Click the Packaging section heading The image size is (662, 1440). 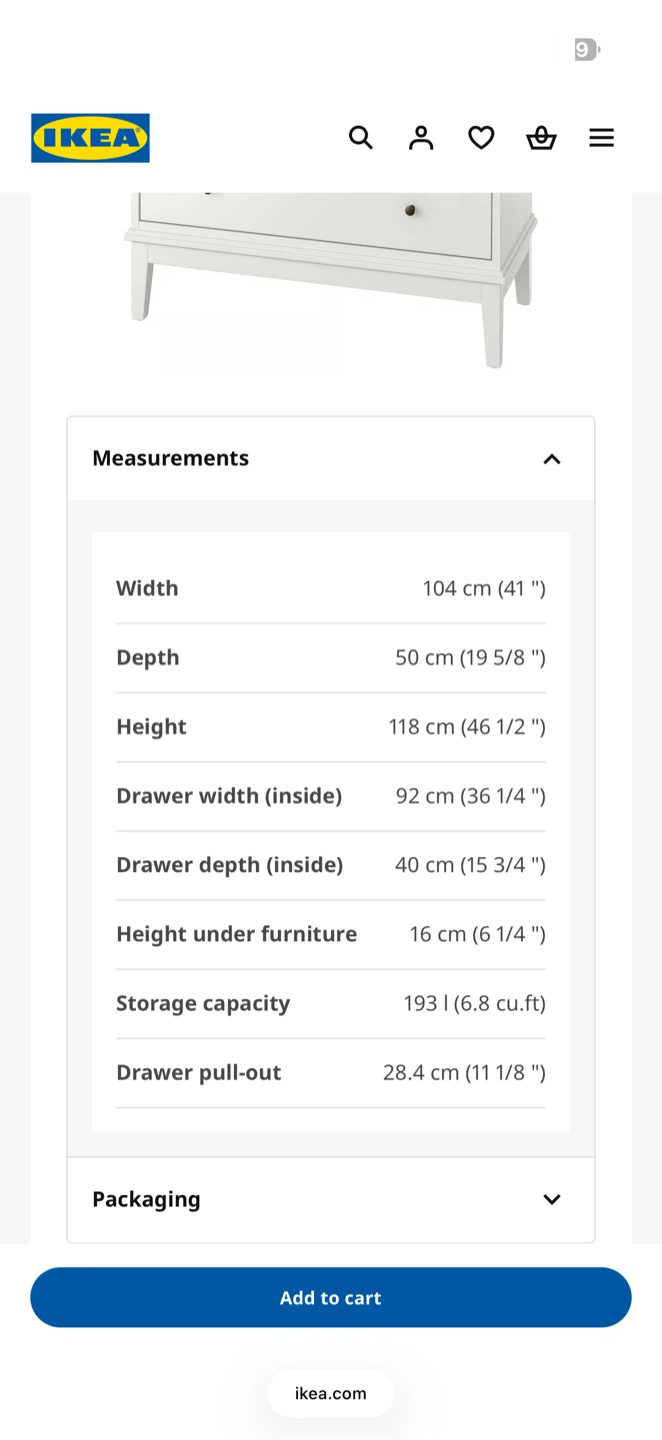coord(146,1199)
